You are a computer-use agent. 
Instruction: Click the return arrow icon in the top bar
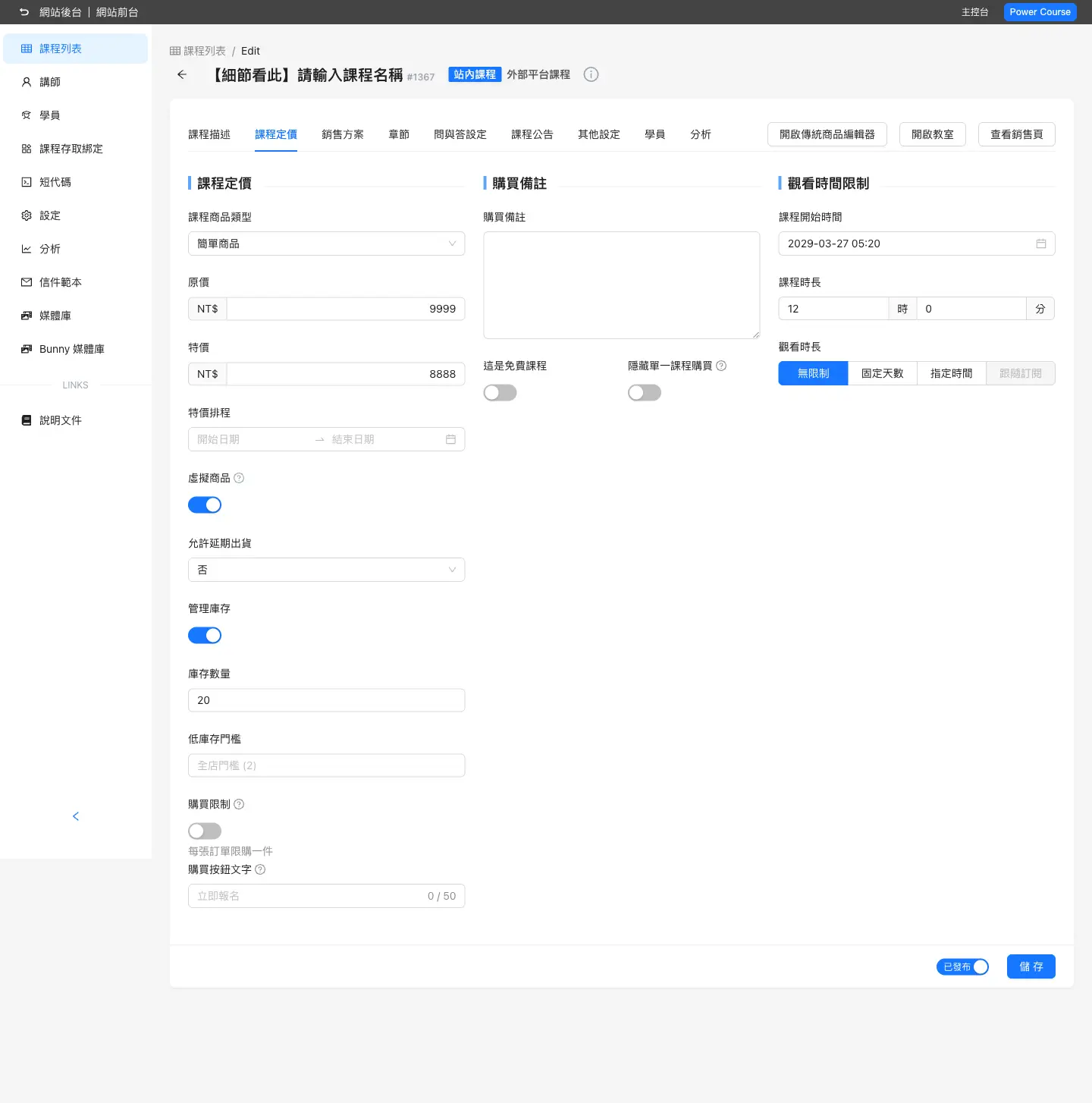24,12
